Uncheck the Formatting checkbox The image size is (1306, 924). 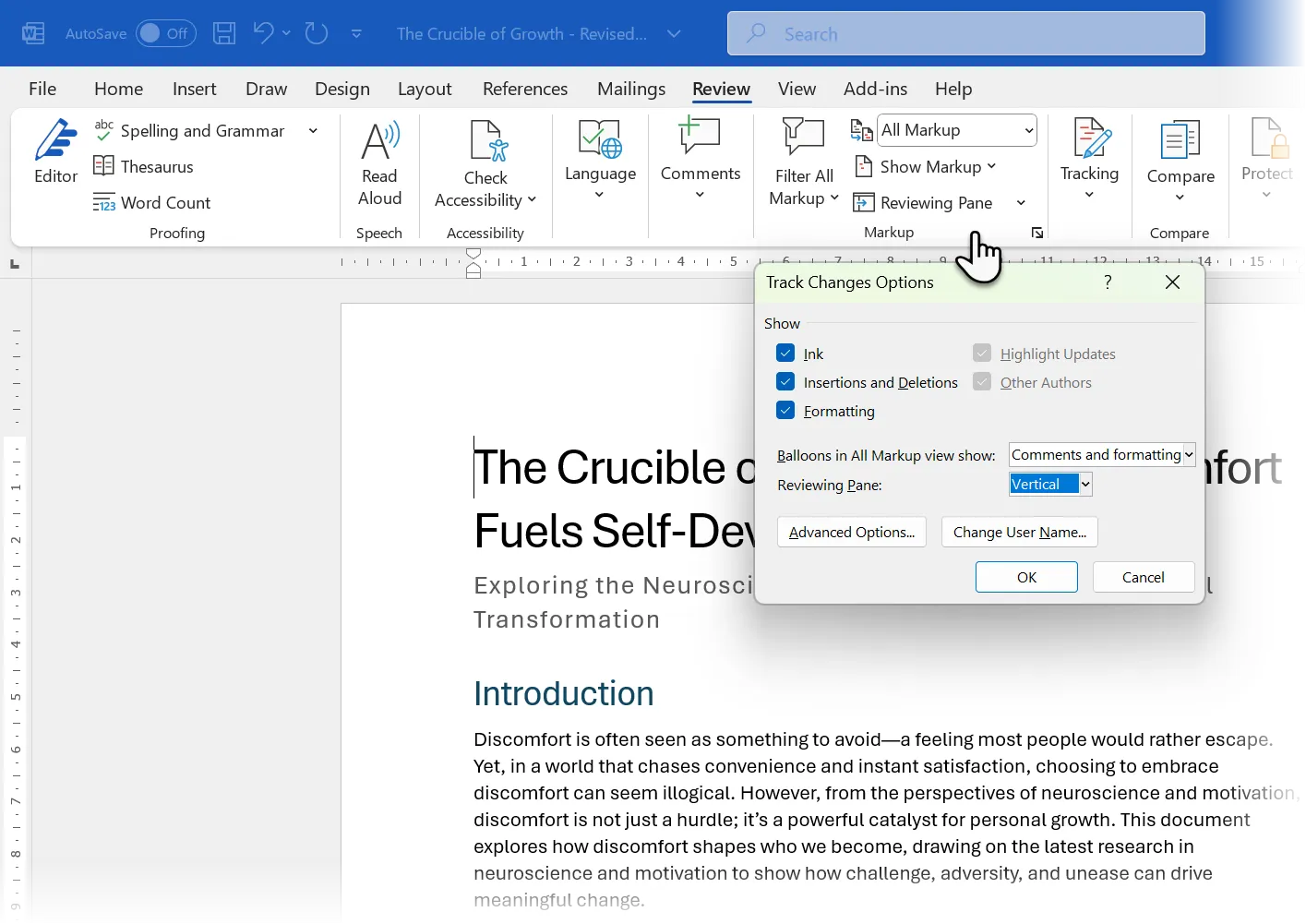(x=785, y=410)
